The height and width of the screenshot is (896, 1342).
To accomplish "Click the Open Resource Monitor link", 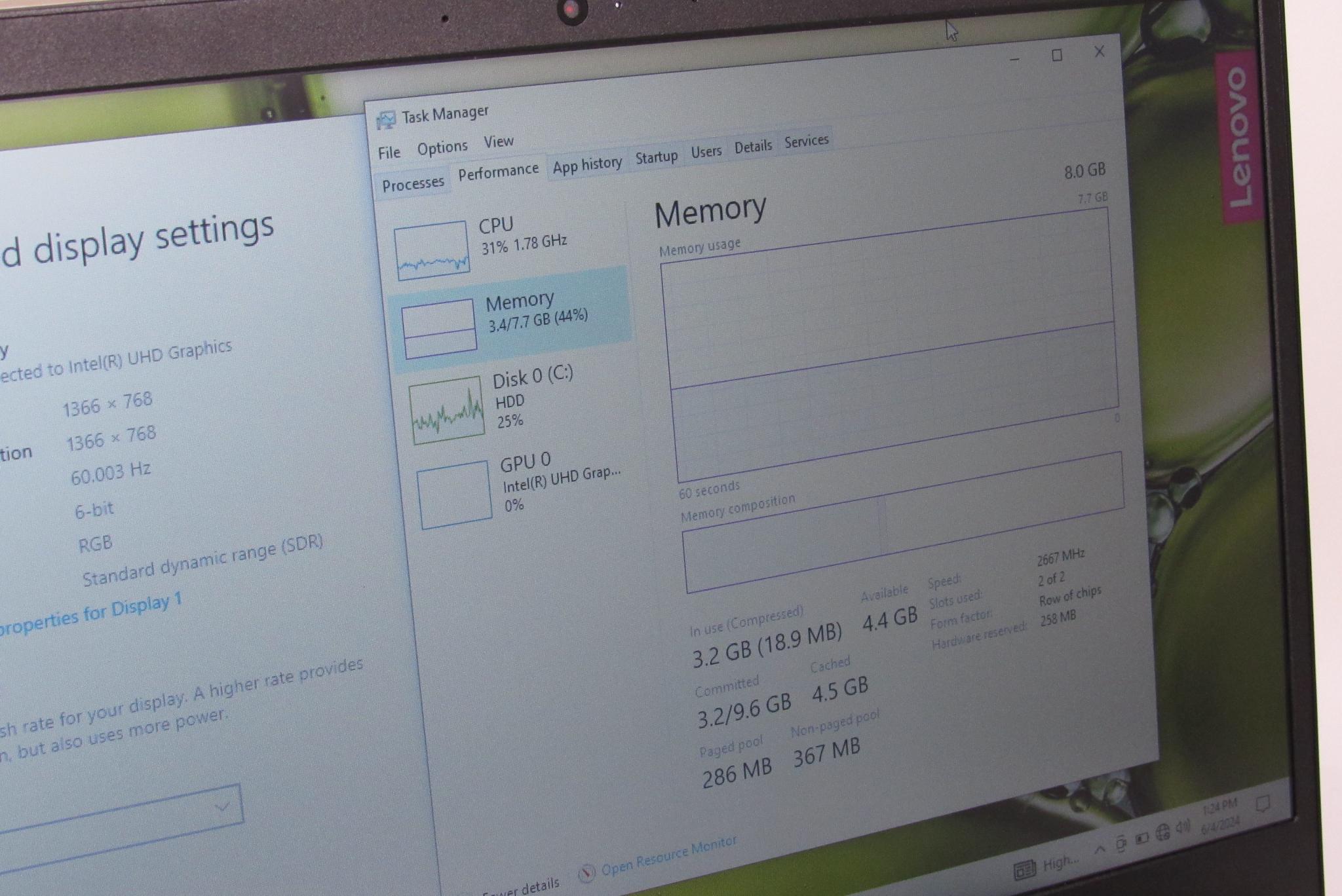I will pos(668,855).
